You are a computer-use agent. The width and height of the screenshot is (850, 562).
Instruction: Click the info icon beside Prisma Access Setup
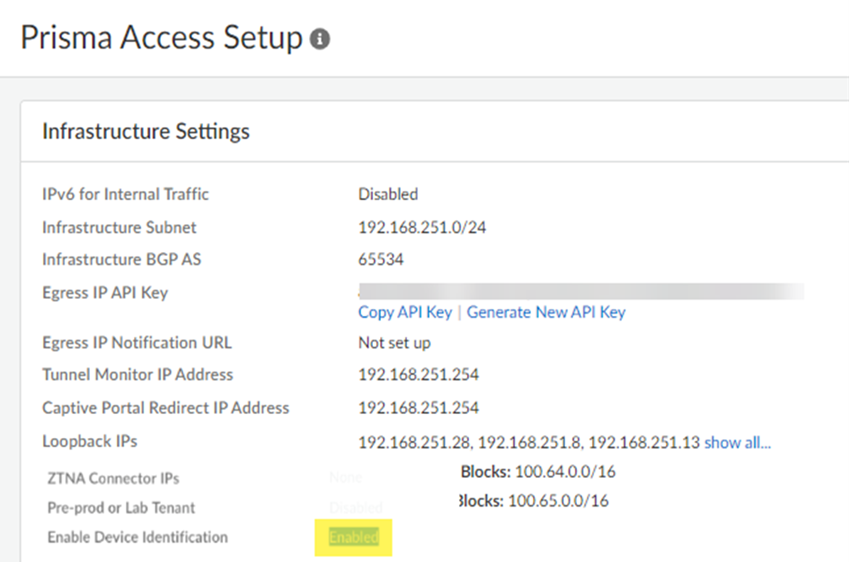pyautogui.click(x=320, y=40)
